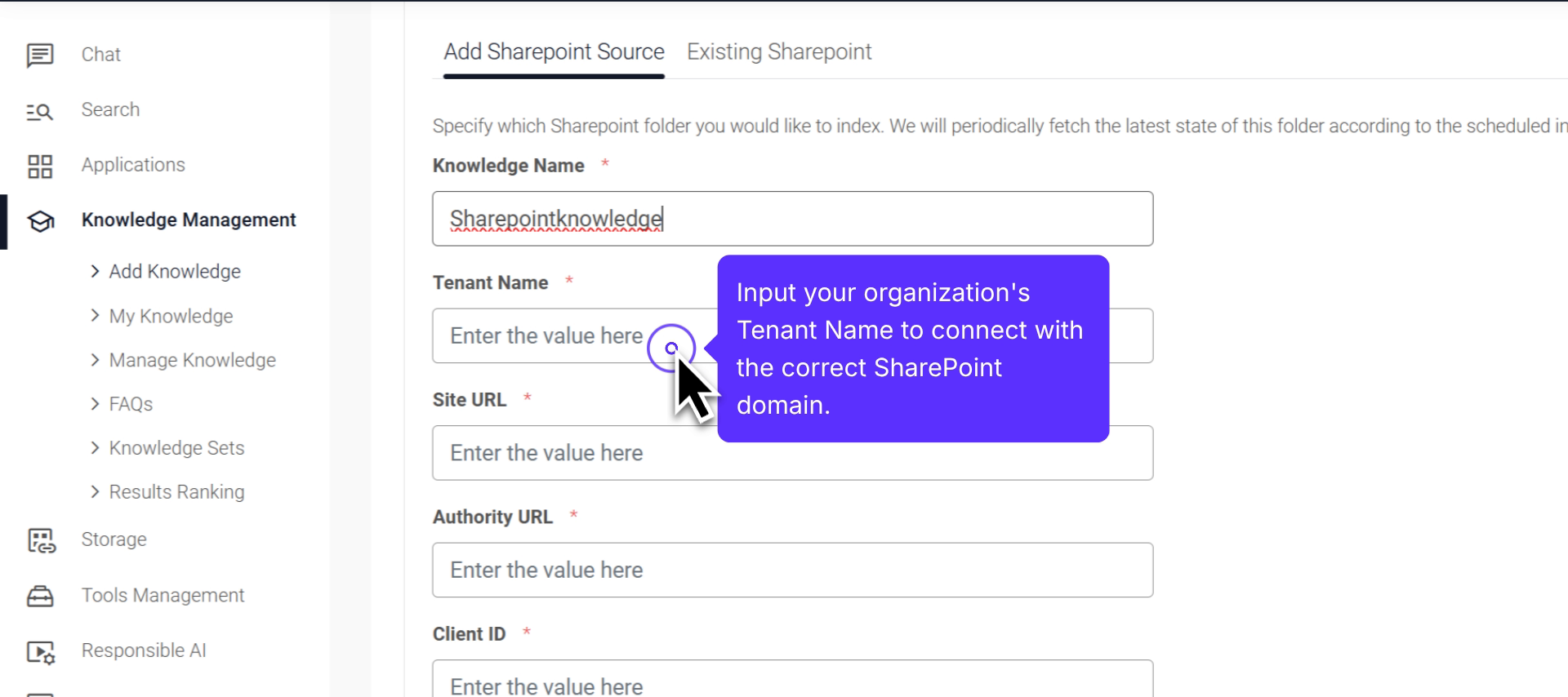The width and height of the screenshot is (1568, 697).
Task: Click the Knowledge Management graduation cap icon
Action: [40, 220]
